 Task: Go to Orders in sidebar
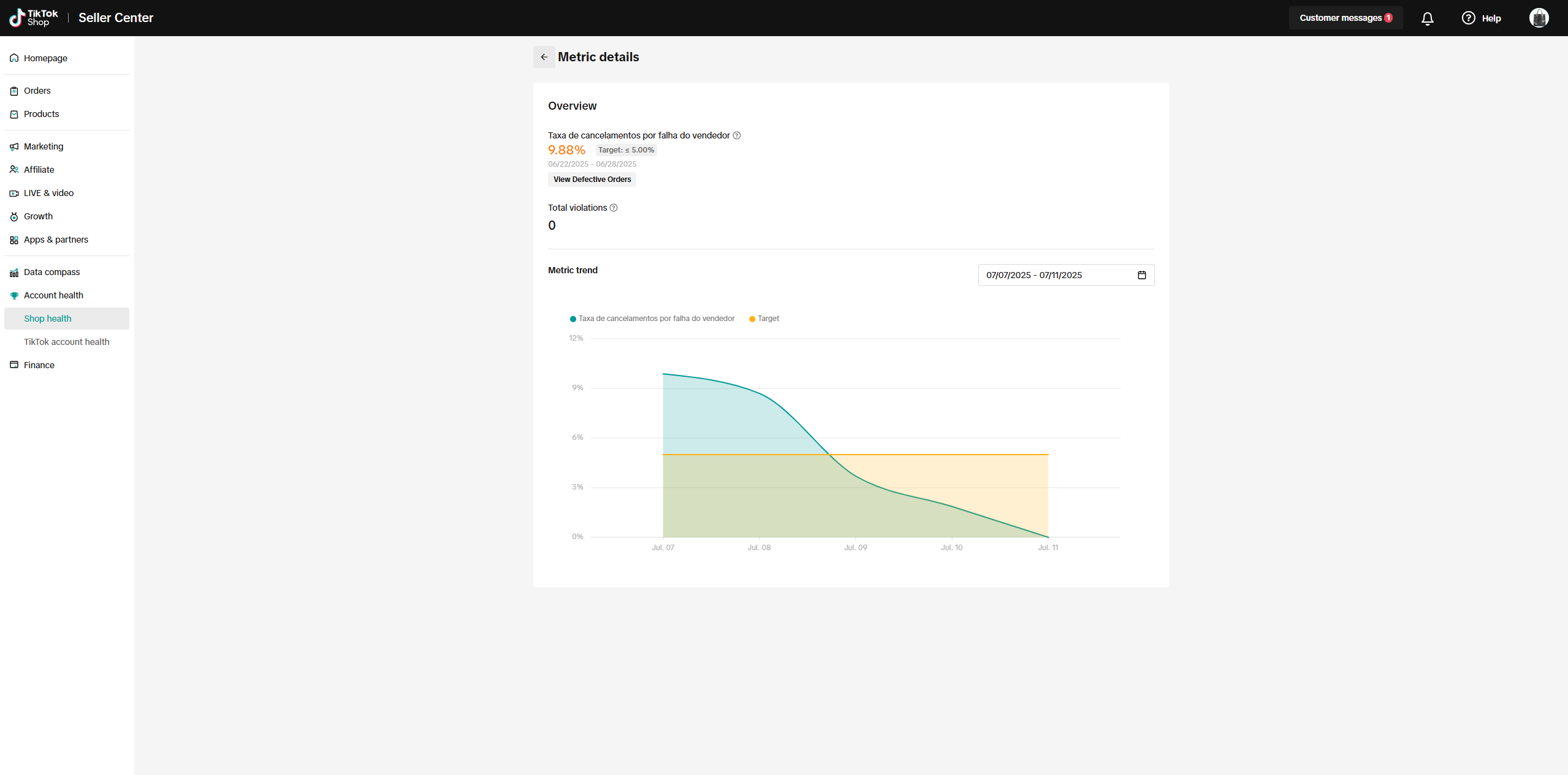coord(37,91)
